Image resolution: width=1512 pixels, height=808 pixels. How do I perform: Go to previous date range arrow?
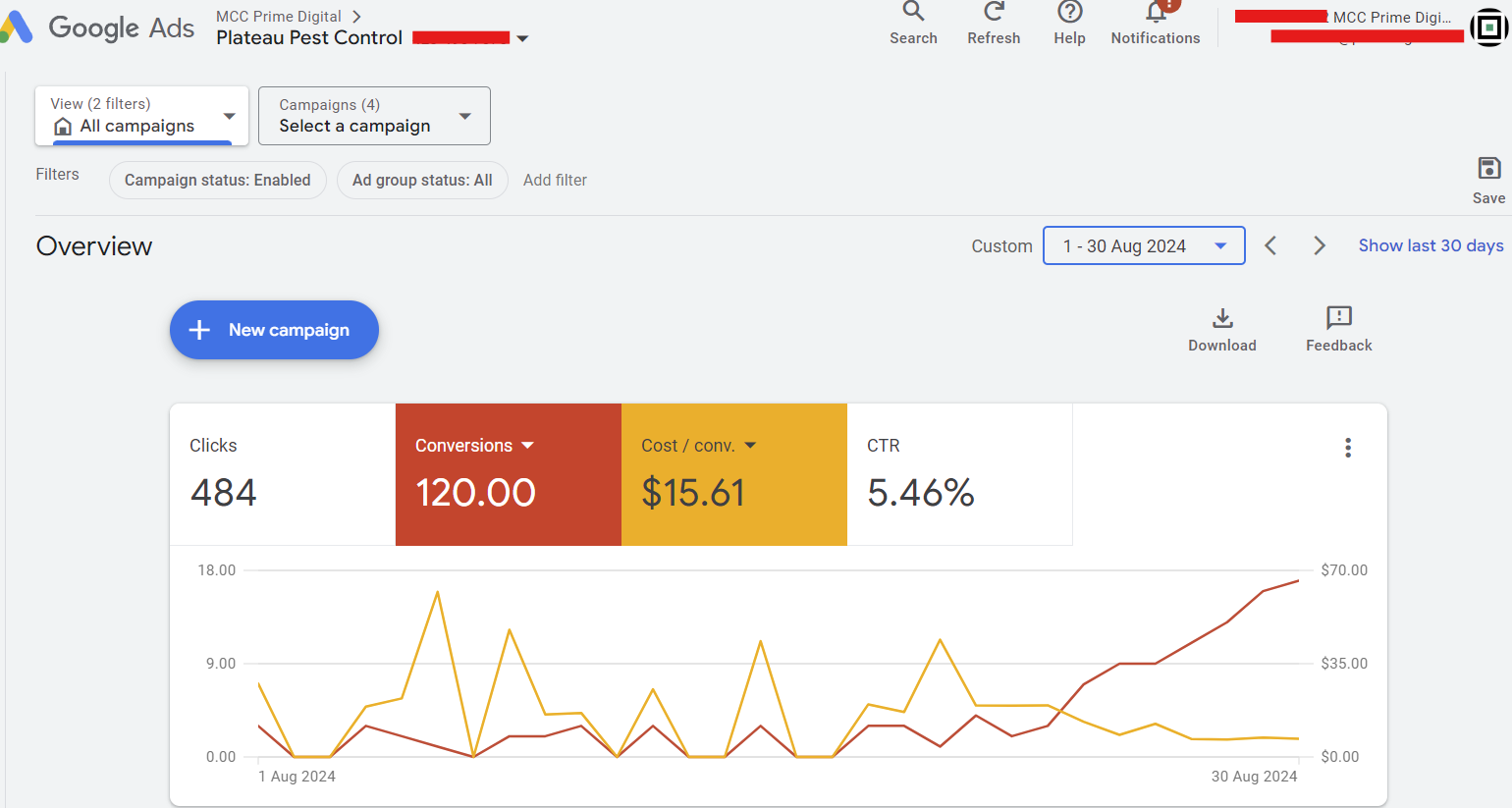pos(1270,245)
